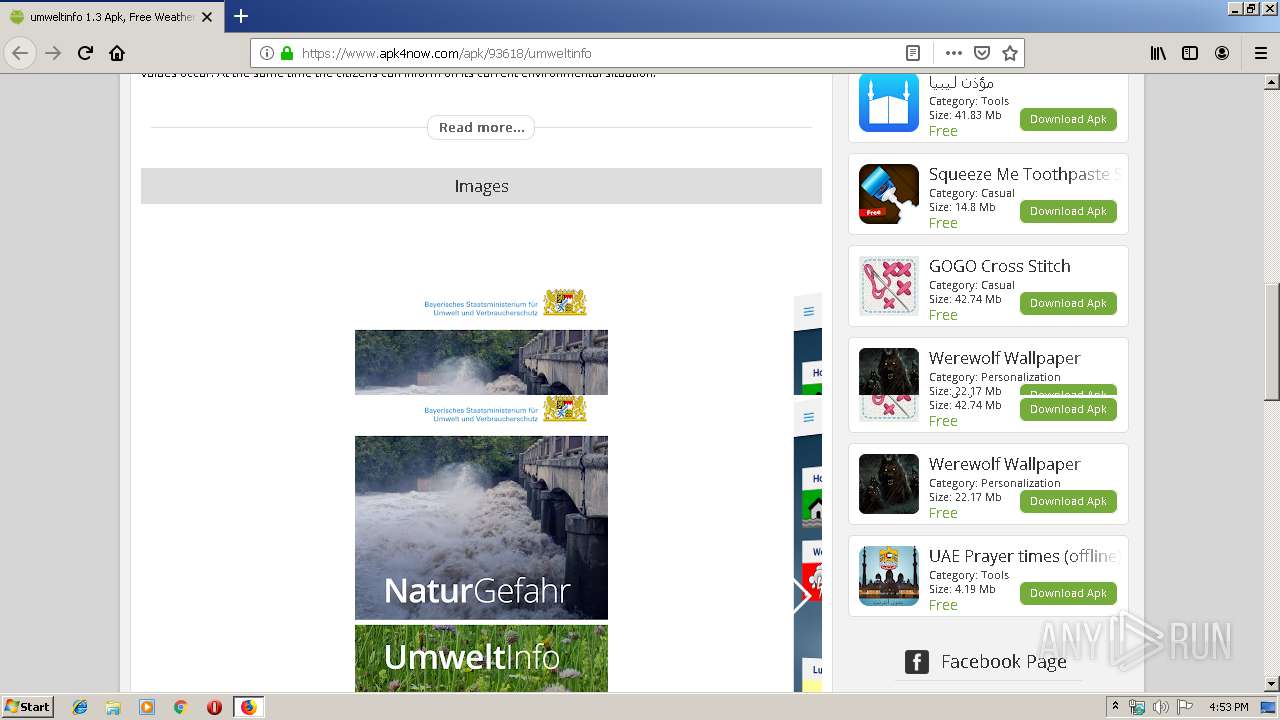Image resolution: width=1280 pixels, height=720 pixels.
Task: Open a new browser tab
Action: coord(241,16)
